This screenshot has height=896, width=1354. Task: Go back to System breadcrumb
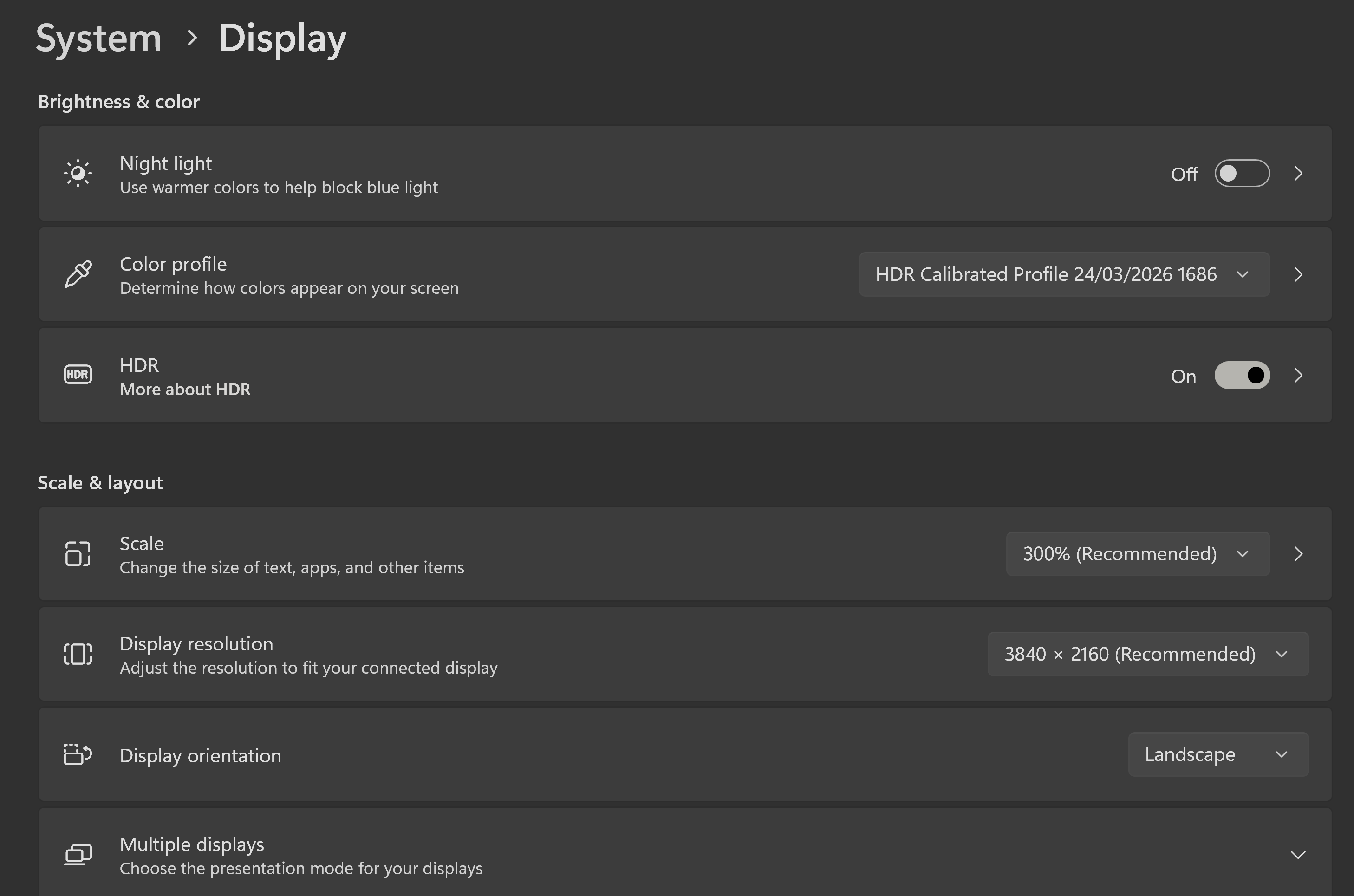tap(99, 38)
